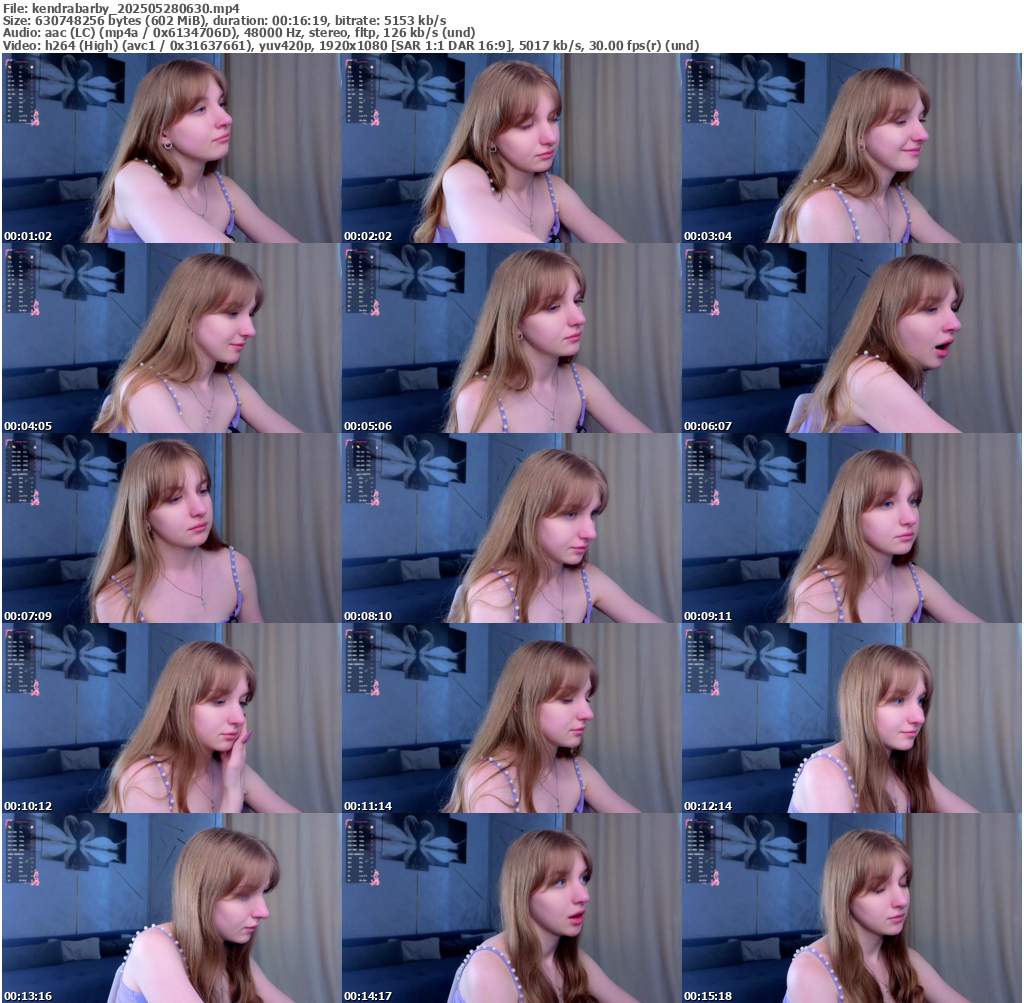
Task: Select the thumbnail stamped 00:05:06
Action: click(511, 338)
